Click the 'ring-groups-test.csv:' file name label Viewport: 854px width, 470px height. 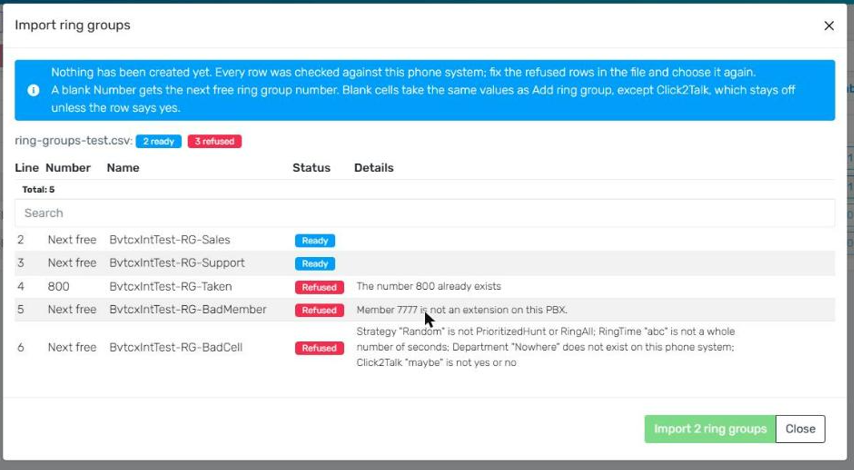tap(74, 141)
